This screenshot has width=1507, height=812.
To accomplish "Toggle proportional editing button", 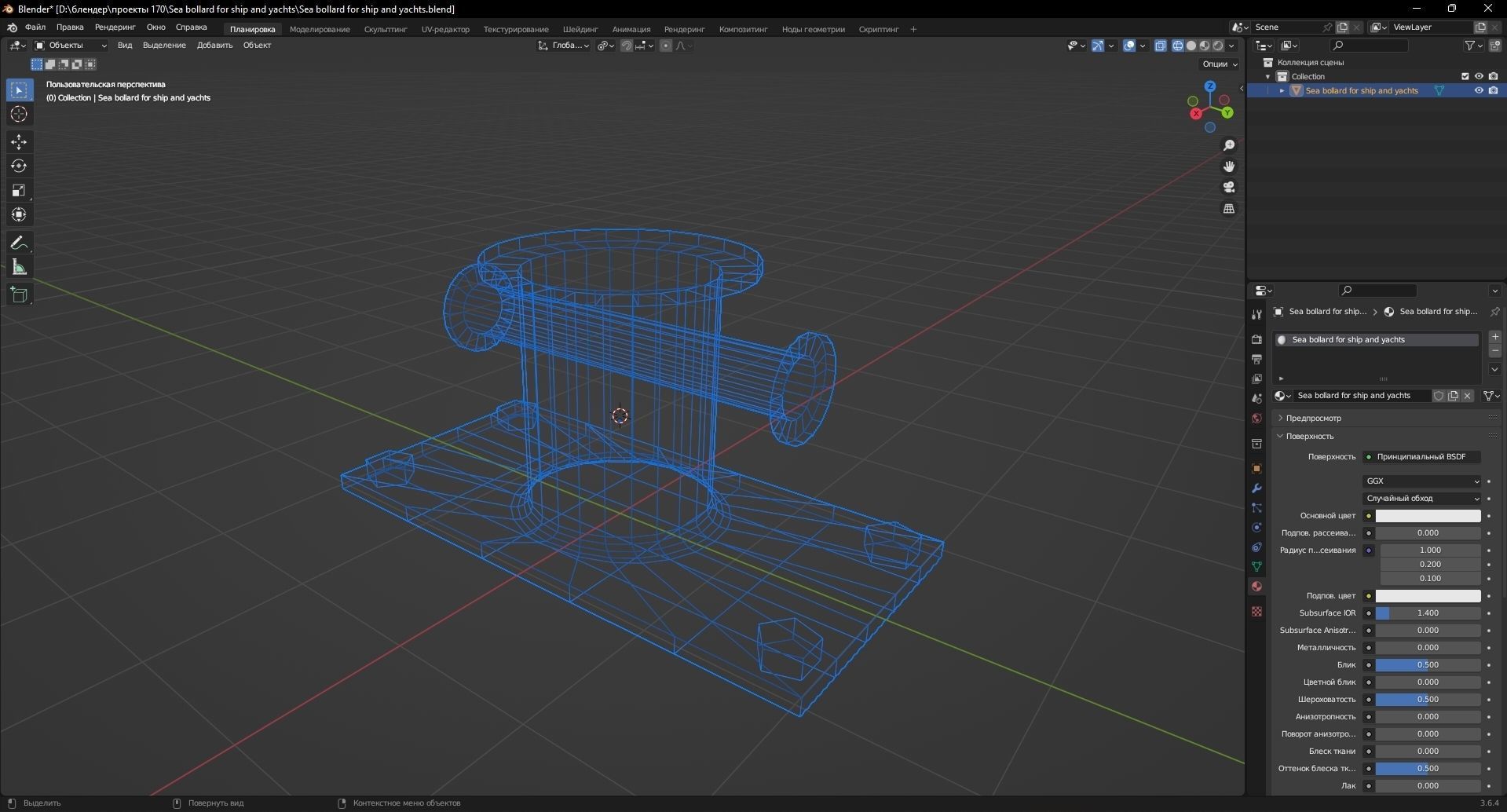I will [x=666, y=46].
